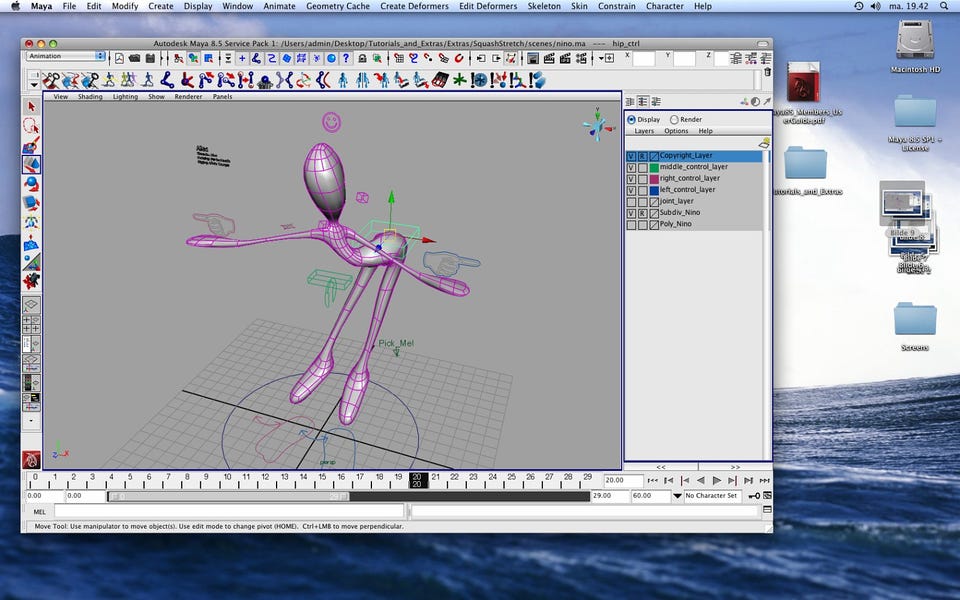The width and height of the screenshot is (960, 600).
Task: Enable visibility for joint_layer
Action: click(631, 201)
